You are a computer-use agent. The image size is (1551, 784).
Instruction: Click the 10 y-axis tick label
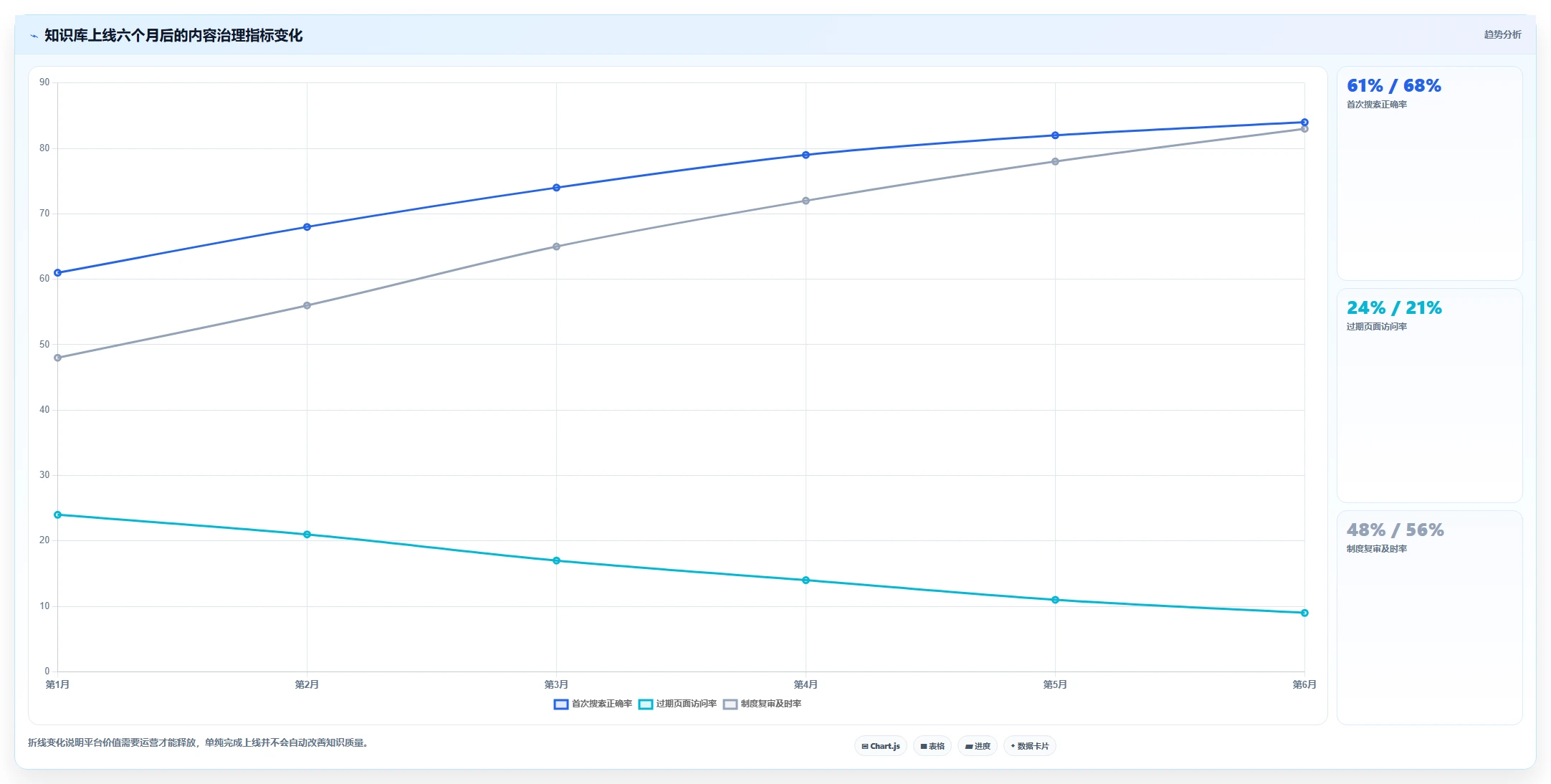coord(44,606)
